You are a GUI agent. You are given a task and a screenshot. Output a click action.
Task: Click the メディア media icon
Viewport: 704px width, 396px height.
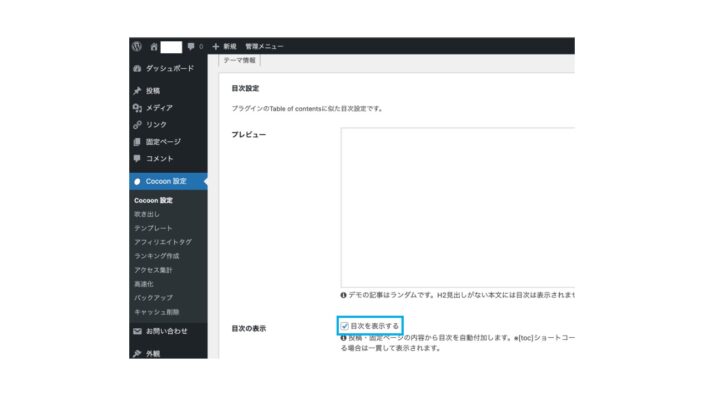pos(137,108)
